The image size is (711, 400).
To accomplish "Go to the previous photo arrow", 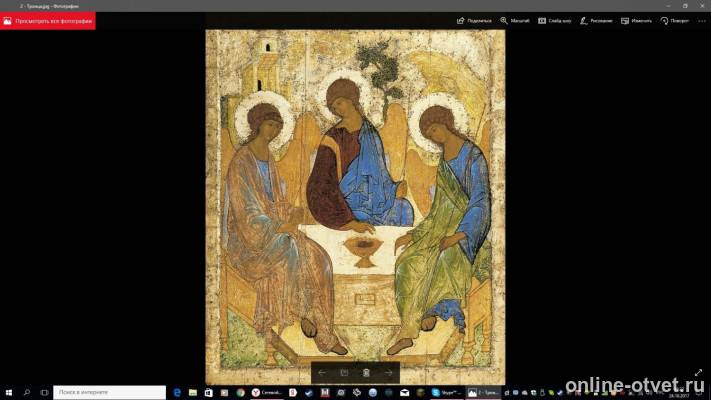I will [x=322, y=373].
